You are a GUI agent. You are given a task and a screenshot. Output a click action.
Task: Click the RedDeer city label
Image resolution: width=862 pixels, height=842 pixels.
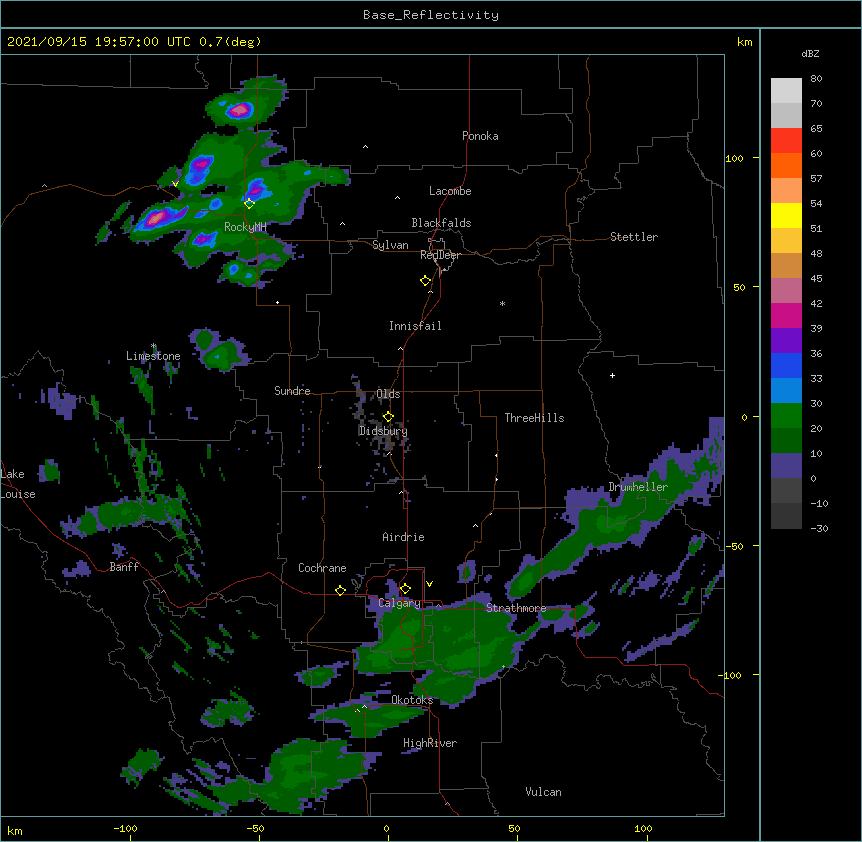440,255
